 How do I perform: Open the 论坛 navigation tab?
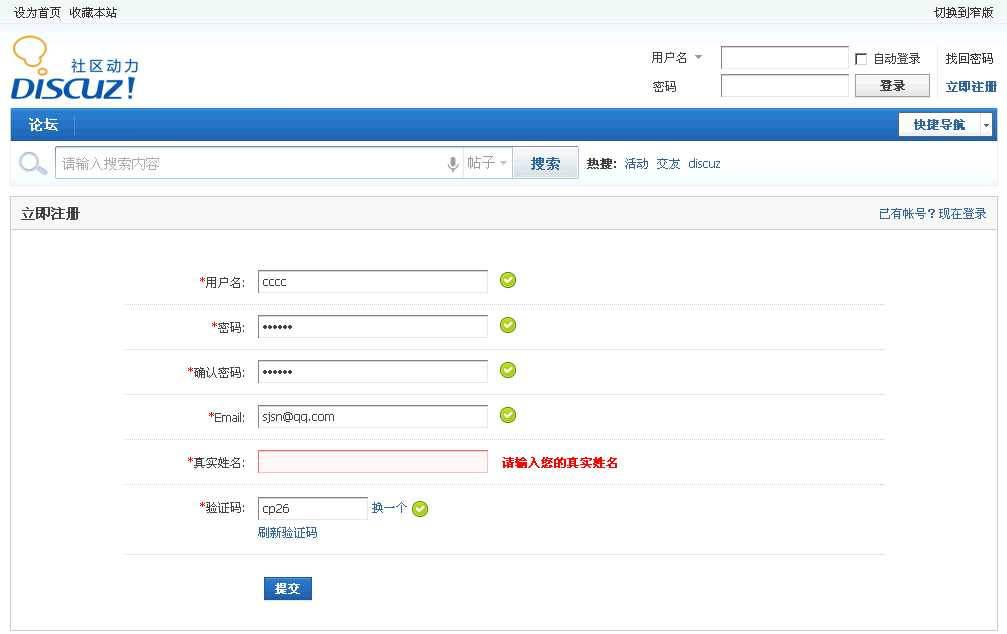pyautogui.click(x=43, y=125)
